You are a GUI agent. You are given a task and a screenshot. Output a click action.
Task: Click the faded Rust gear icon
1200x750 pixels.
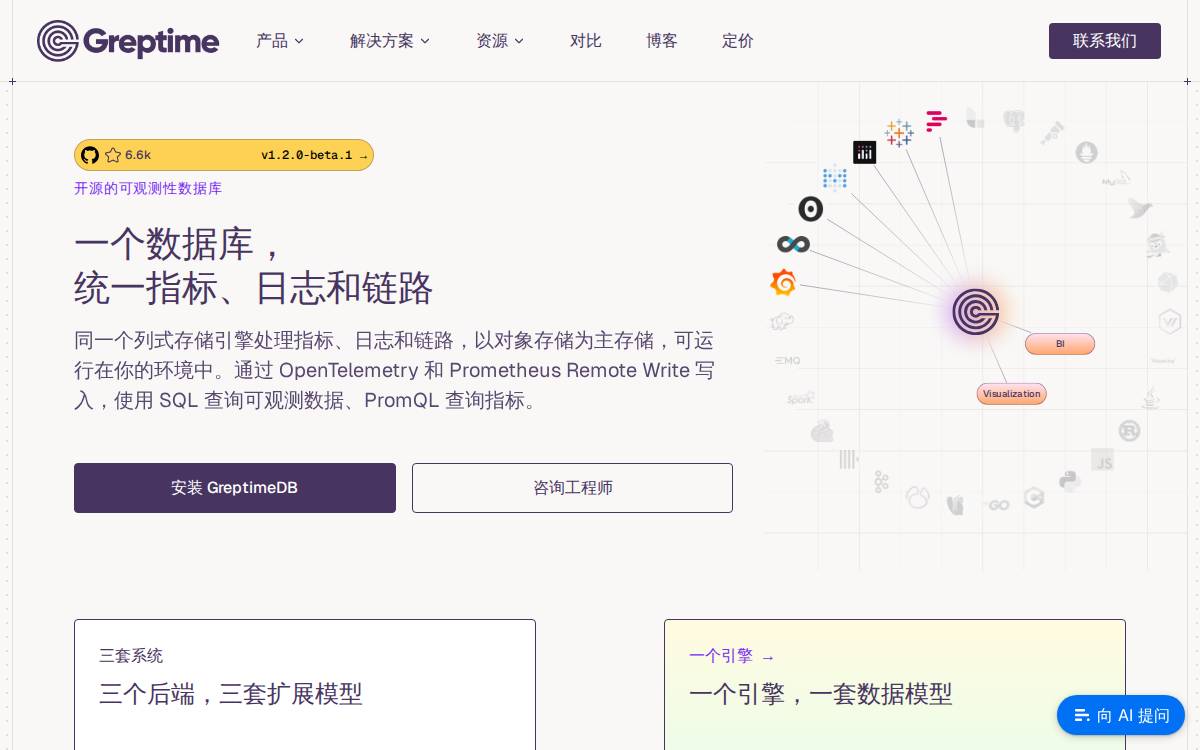pos(1130,431)
